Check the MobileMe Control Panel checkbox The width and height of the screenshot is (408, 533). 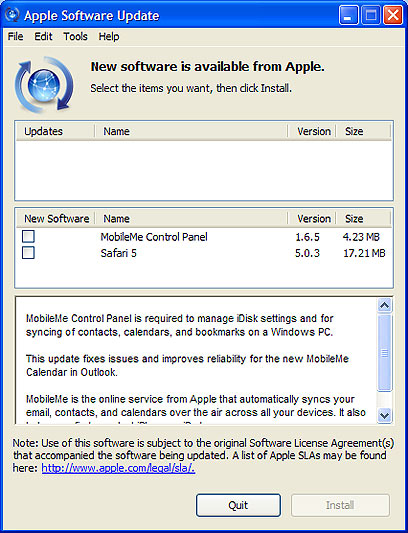click(28, 236)
